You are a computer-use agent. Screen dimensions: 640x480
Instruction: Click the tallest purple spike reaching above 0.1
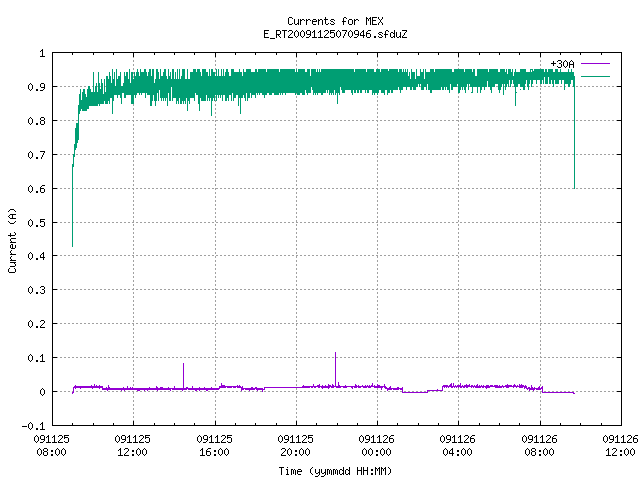336,367
